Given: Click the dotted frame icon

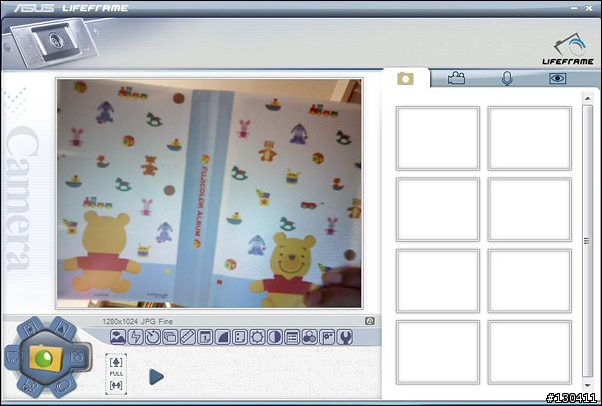Looking at the screenshot, I should coord(240,337).
